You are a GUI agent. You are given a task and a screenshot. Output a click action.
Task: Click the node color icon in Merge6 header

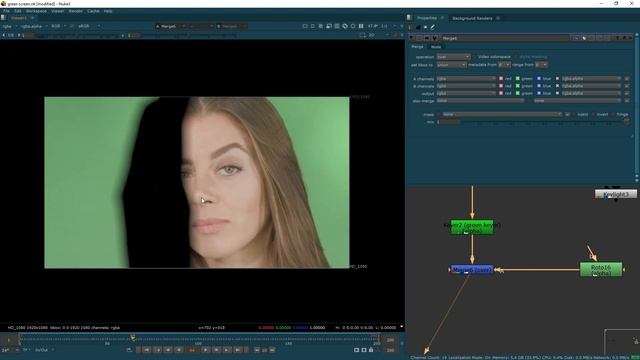pyautogui.click(x=584, y=38)
